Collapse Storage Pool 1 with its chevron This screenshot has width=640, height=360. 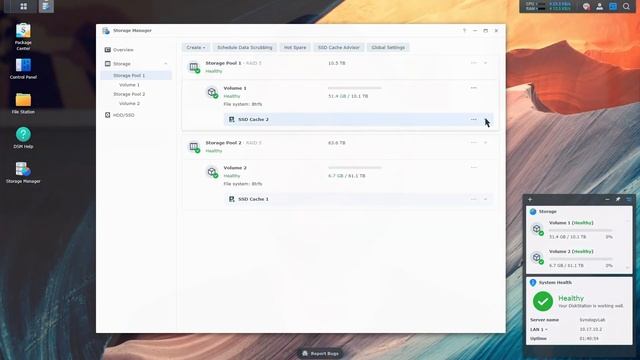click(x=486, y=63)
